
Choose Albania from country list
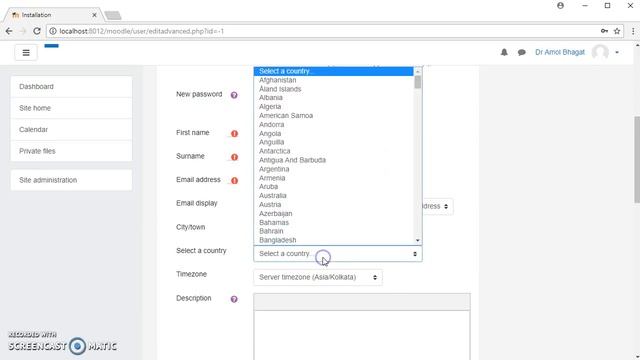[333, 98]
